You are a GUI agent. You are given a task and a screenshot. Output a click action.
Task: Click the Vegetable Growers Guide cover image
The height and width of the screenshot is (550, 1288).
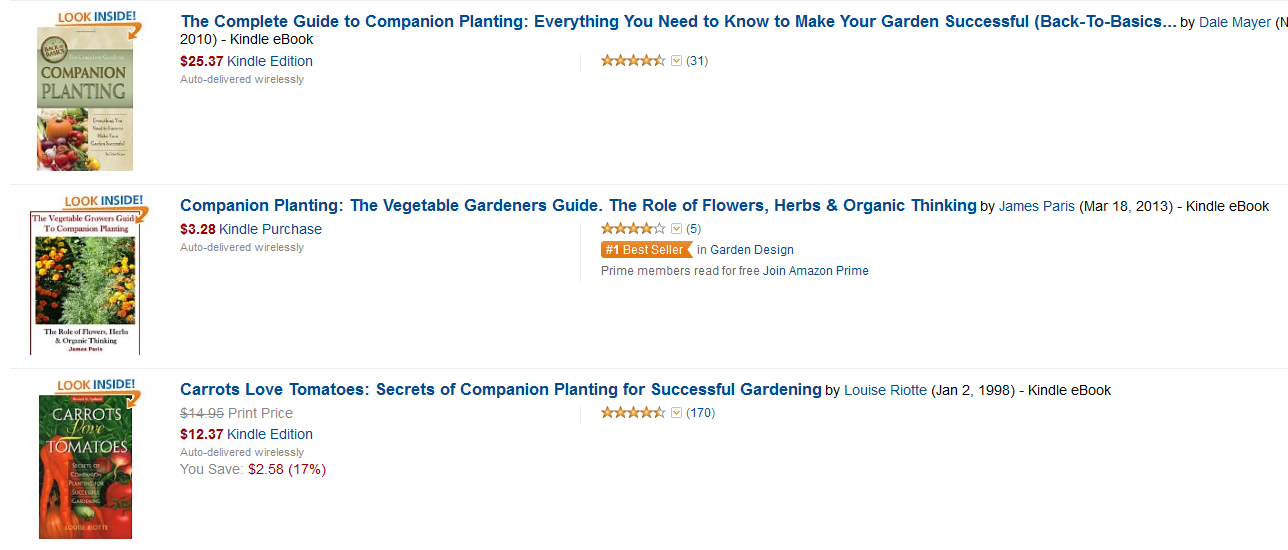point(85,284)
